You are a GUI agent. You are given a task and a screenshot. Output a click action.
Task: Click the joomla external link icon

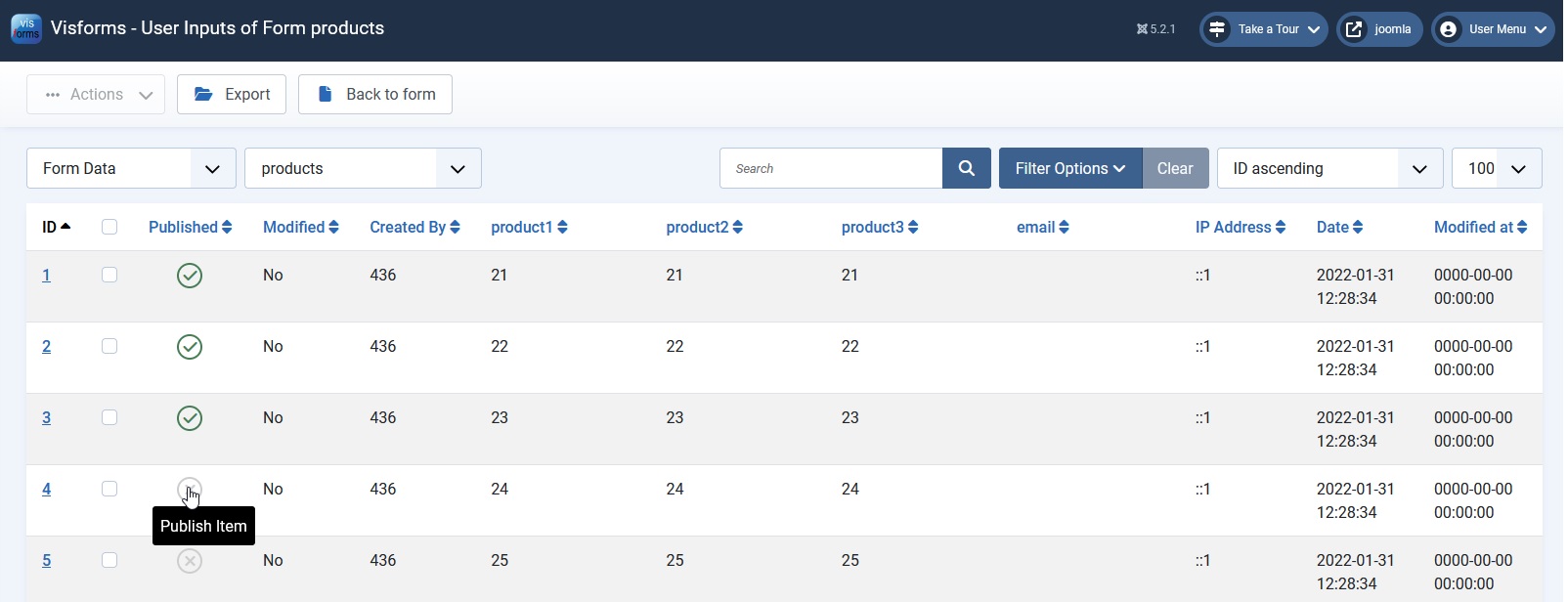click(1354, 29)
